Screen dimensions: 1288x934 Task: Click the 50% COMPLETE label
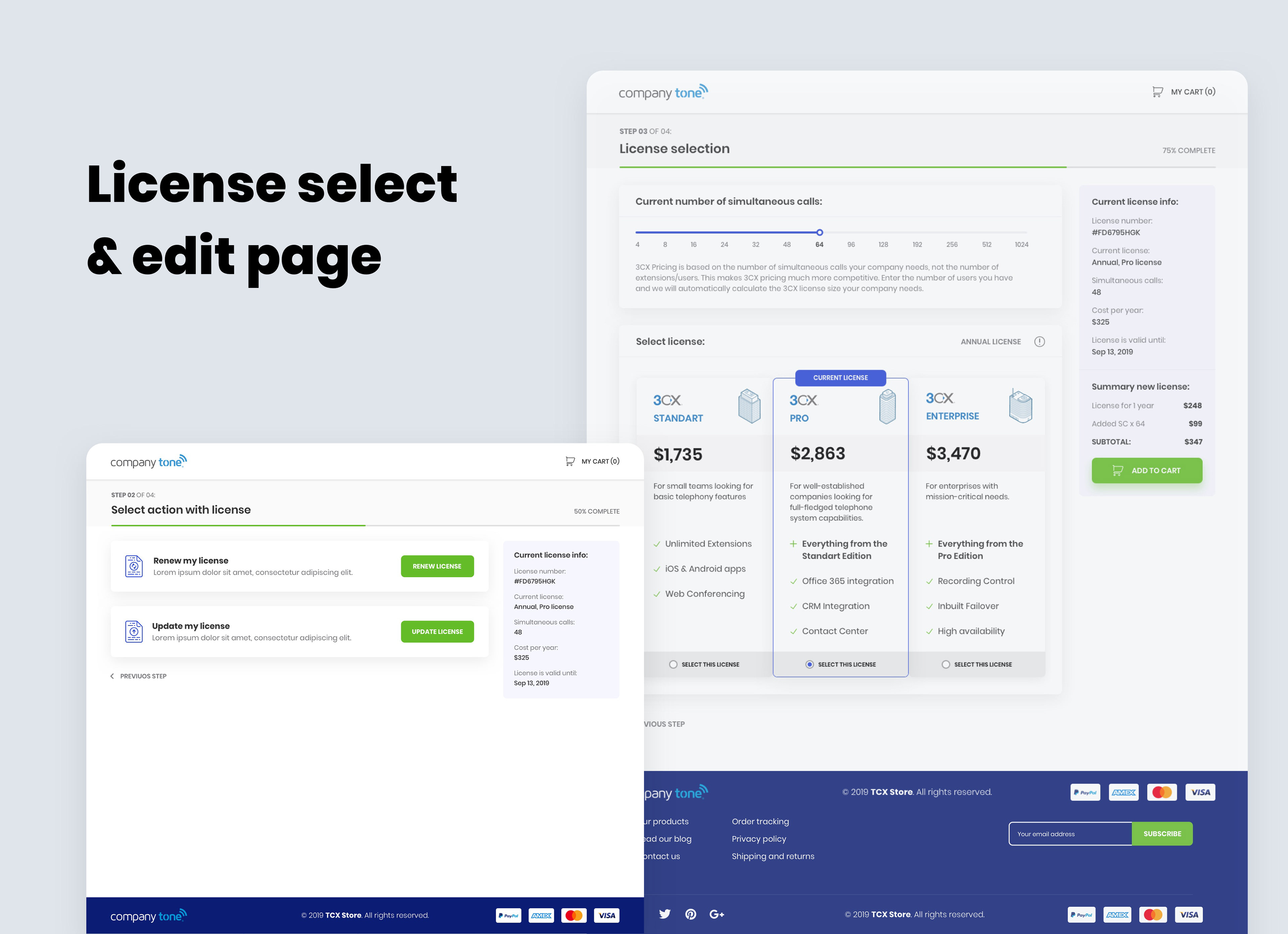[x=596, y=511]
